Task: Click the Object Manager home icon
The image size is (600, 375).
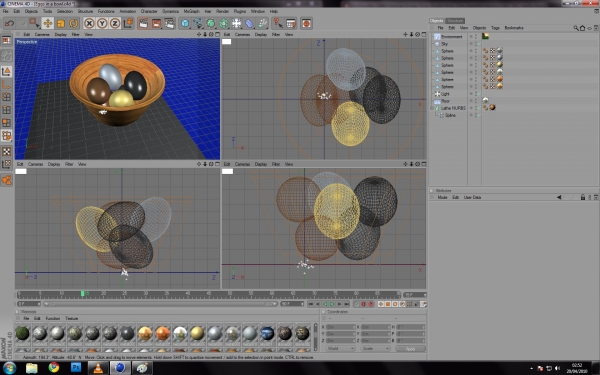Action: point(583,28)
